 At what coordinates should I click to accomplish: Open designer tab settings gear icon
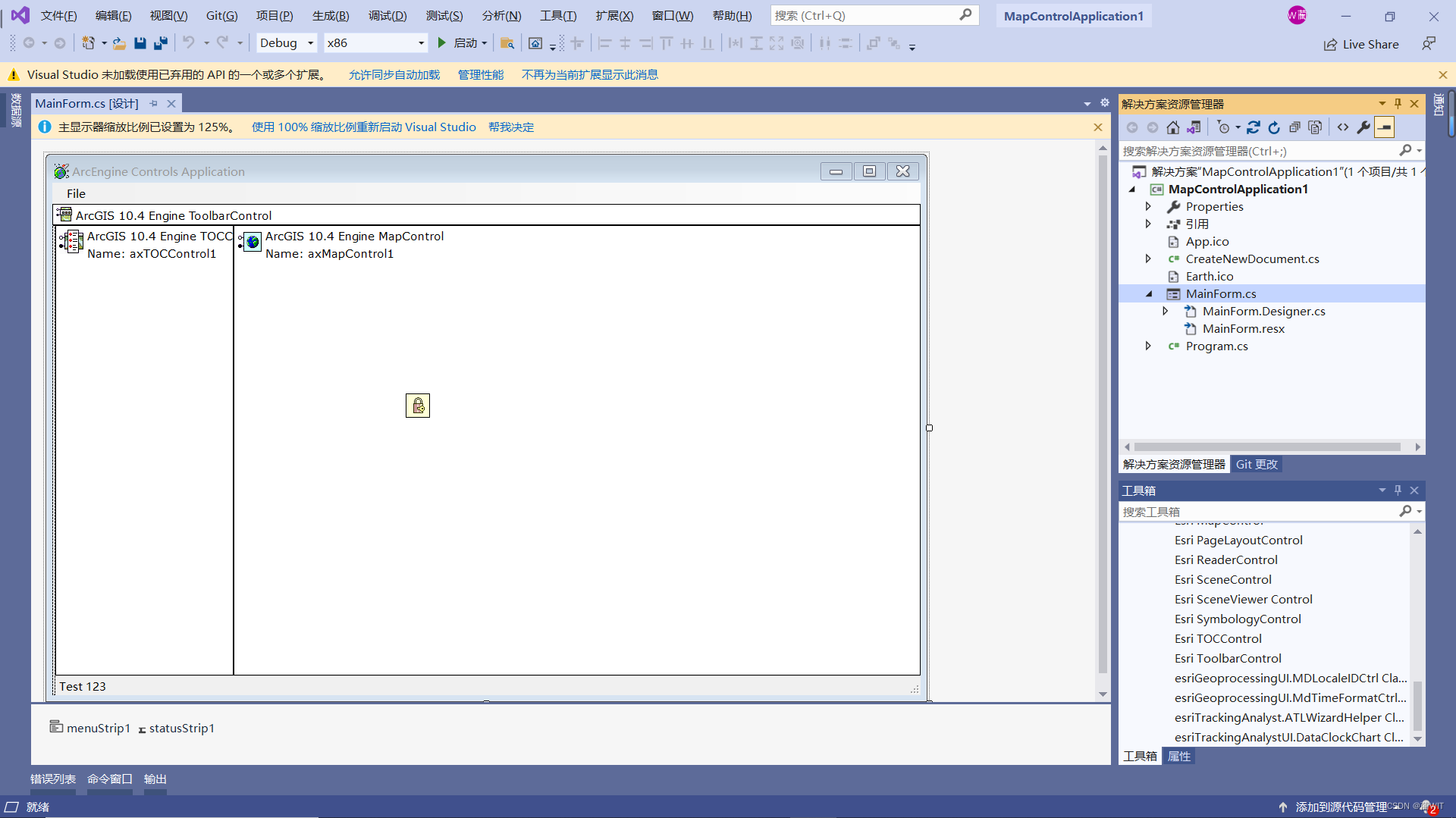coord(1105,102)
